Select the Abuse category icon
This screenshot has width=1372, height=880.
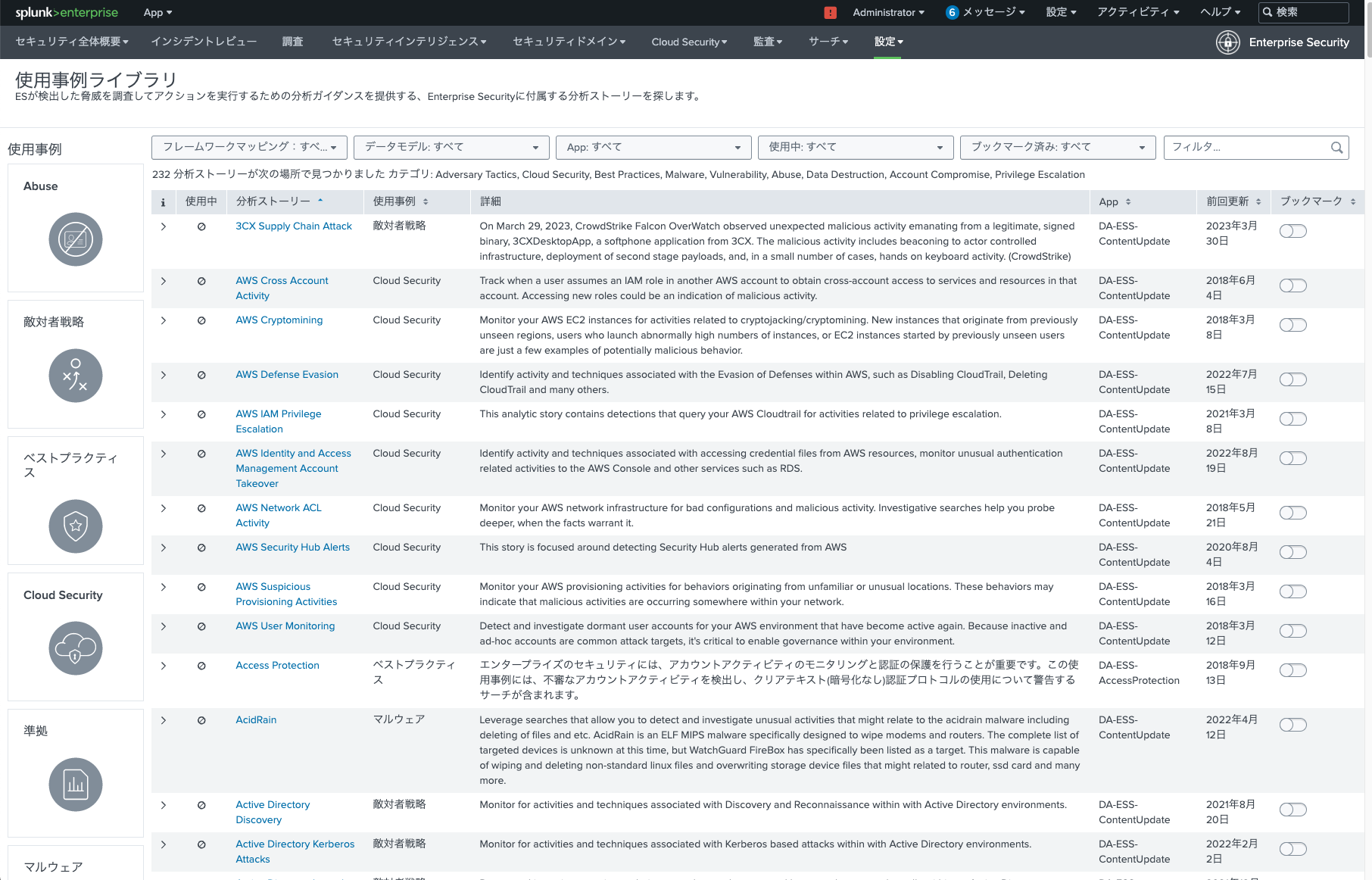[75, 239]
